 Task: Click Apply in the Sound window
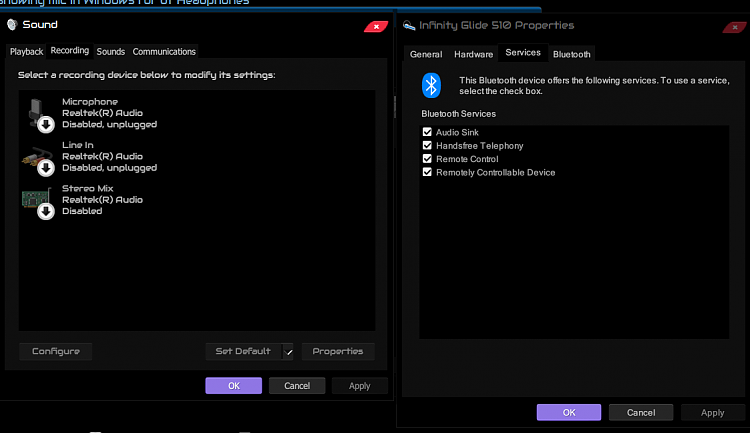coord(360,386)
